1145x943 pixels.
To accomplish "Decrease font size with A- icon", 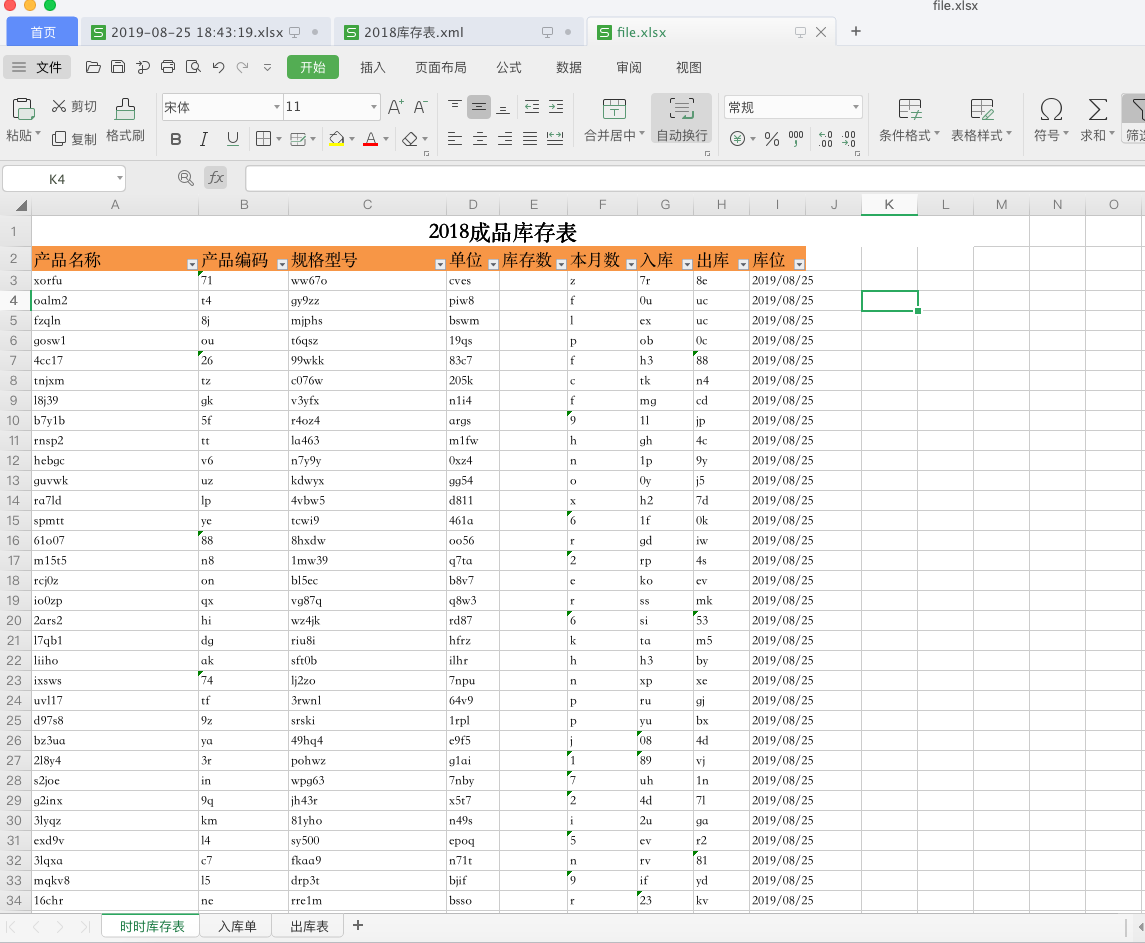I will click(x=421, y=107).
